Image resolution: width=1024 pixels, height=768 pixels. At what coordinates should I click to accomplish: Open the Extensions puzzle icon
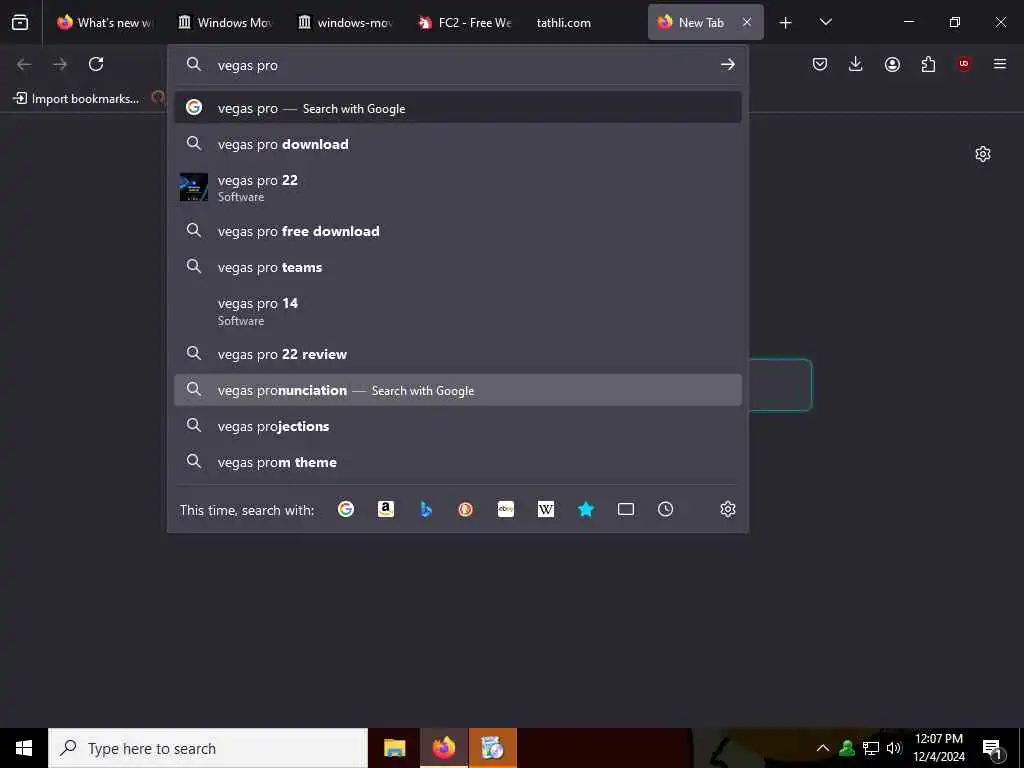point(928,64)
